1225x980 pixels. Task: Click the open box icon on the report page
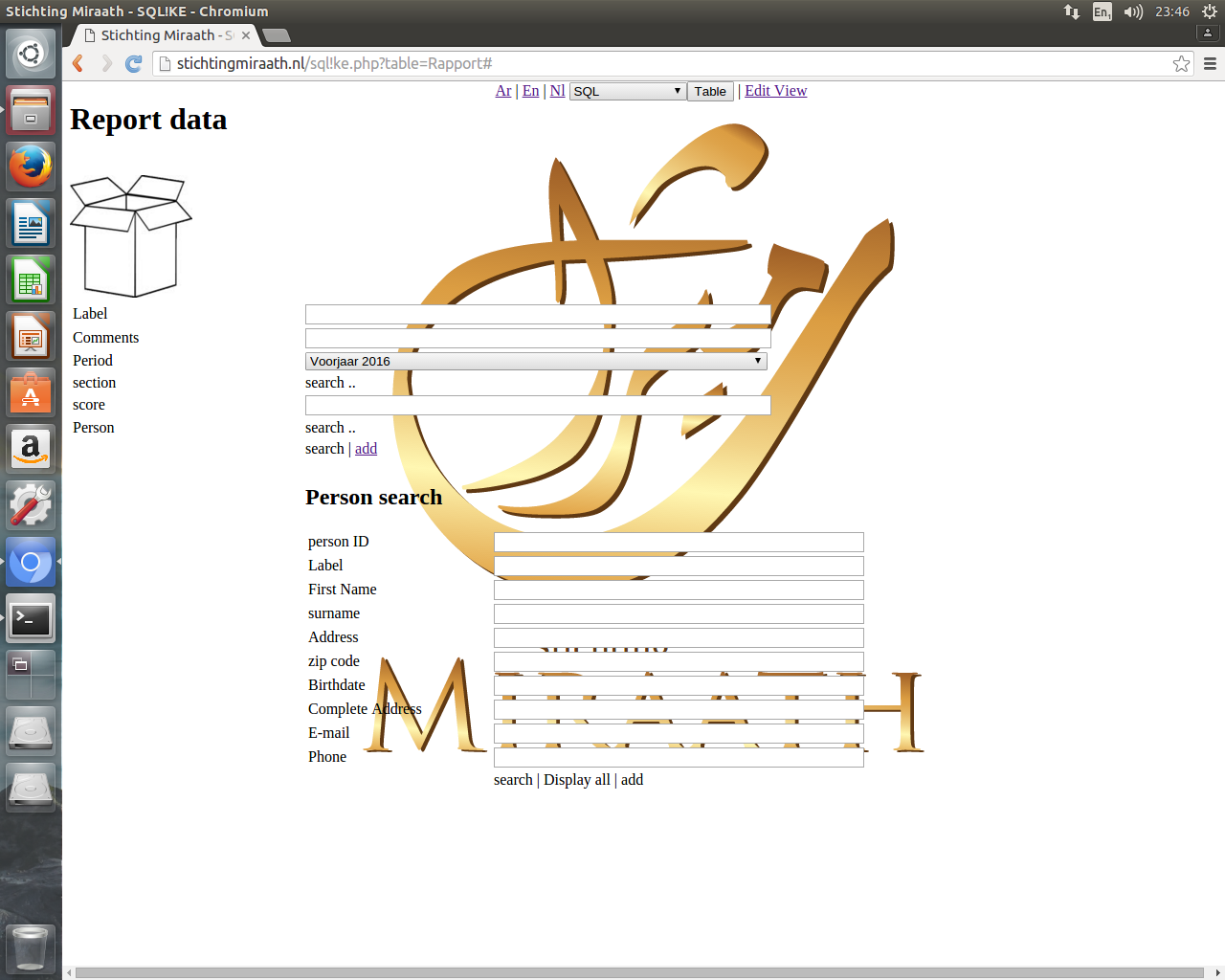[129, 234]
